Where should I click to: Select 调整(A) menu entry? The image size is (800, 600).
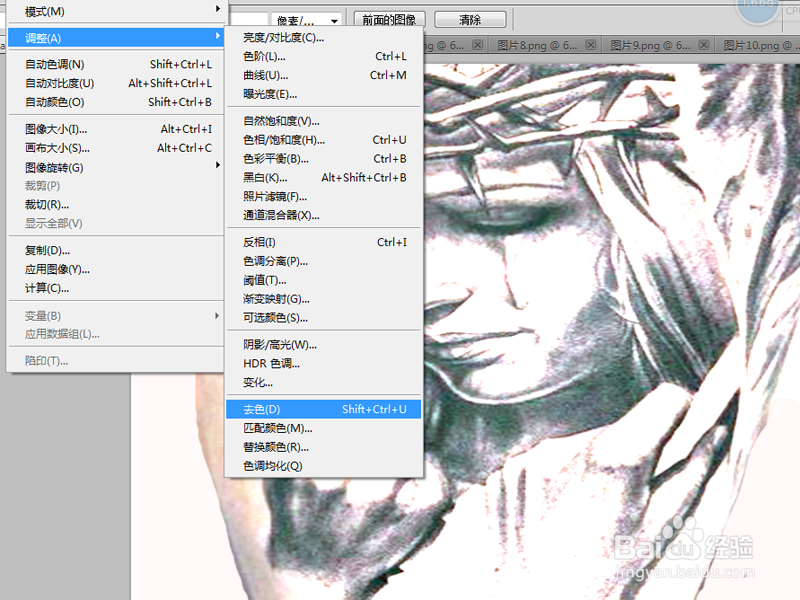(116, 38)
